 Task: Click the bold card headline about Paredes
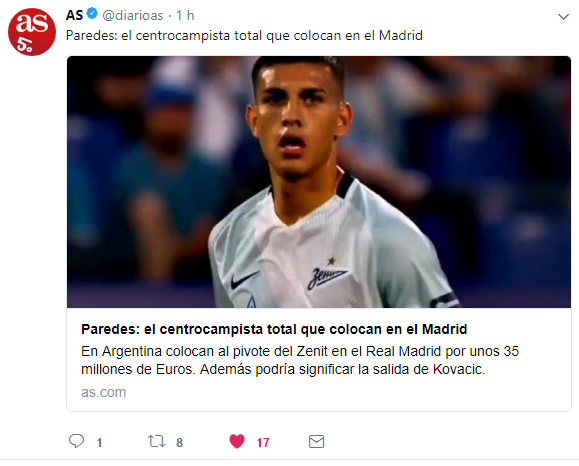pos(274,329)
